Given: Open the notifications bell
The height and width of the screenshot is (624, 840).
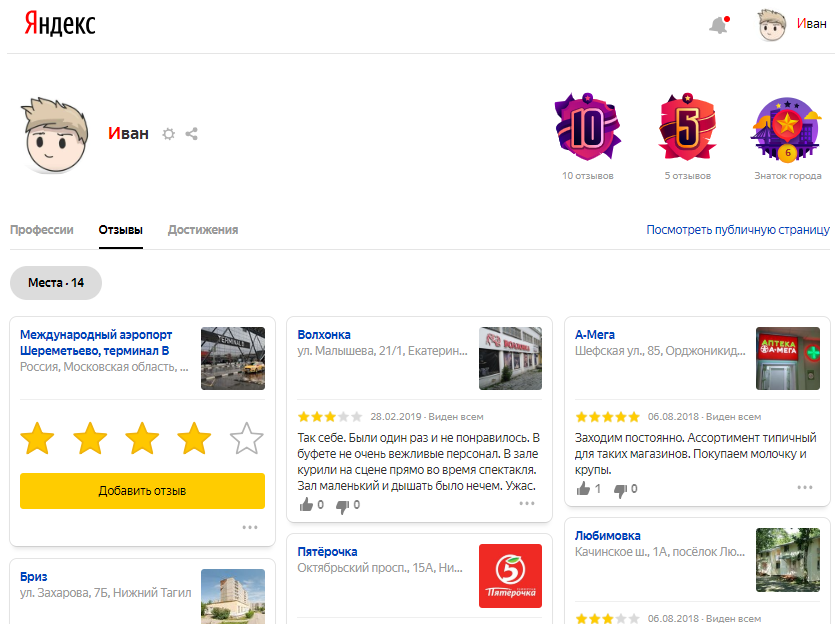Looking at the screenshot, I should (x=719, y=25).
